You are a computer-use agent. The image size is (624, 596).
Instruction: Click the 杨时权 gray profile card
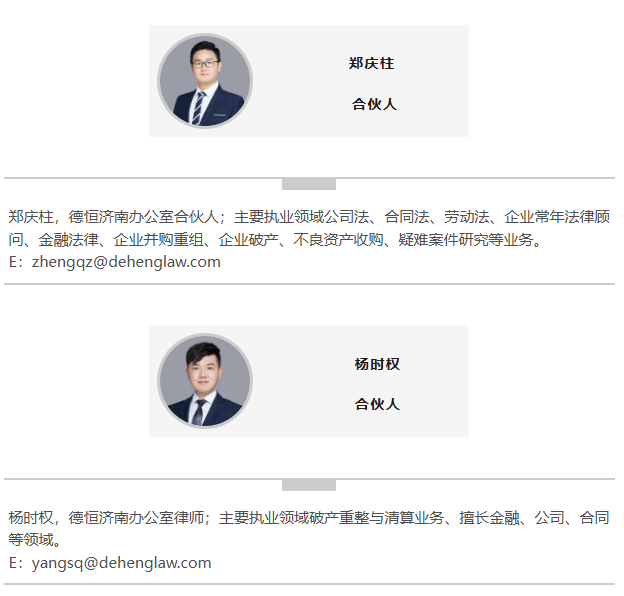[309, 381]
